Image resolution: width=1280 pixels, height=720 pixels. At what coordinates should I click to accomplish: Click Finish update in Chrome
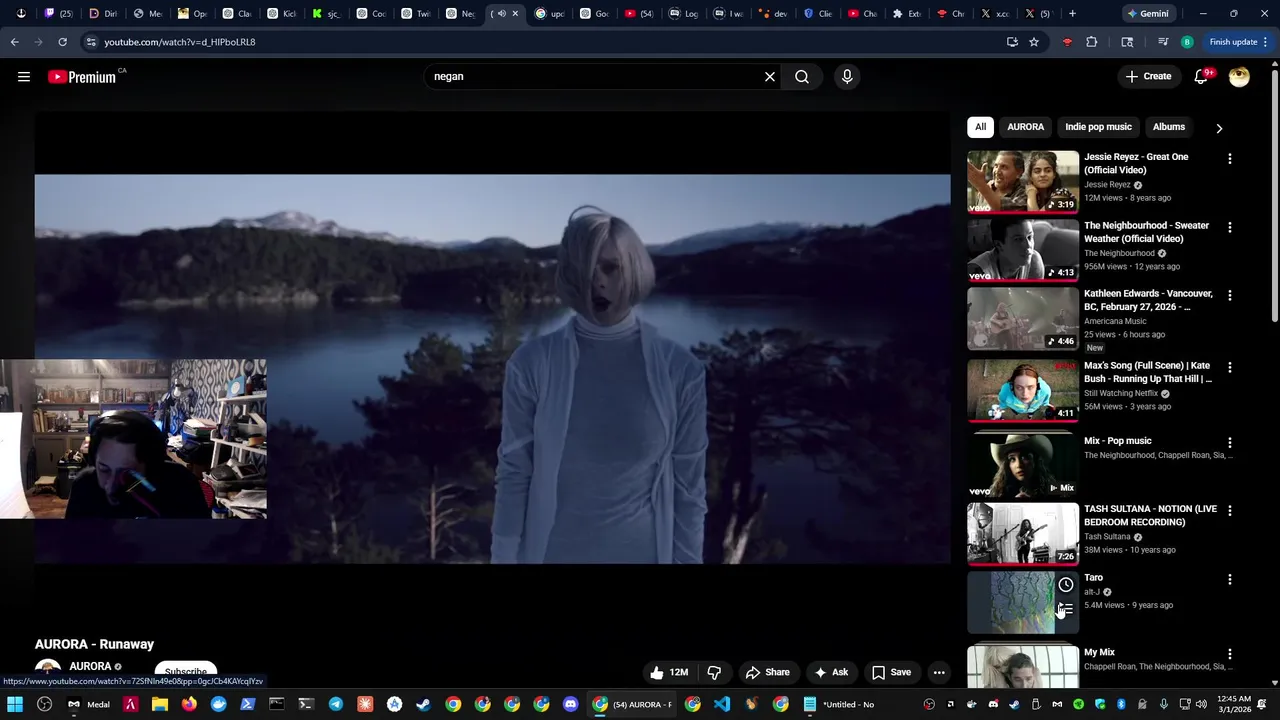point(1238,42)
